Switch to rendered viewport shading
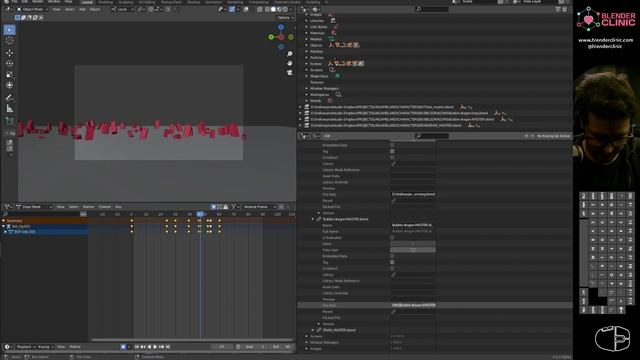The height and width of the screenshot is (360, 640). click(285, 9)
